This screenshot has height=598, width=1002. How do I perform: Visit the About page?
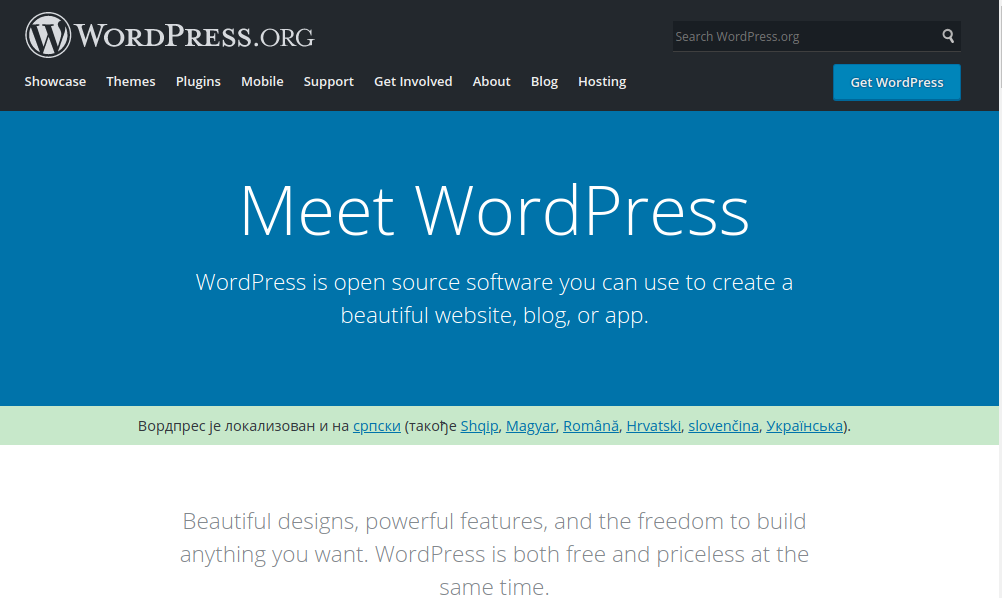click(491, 82)
